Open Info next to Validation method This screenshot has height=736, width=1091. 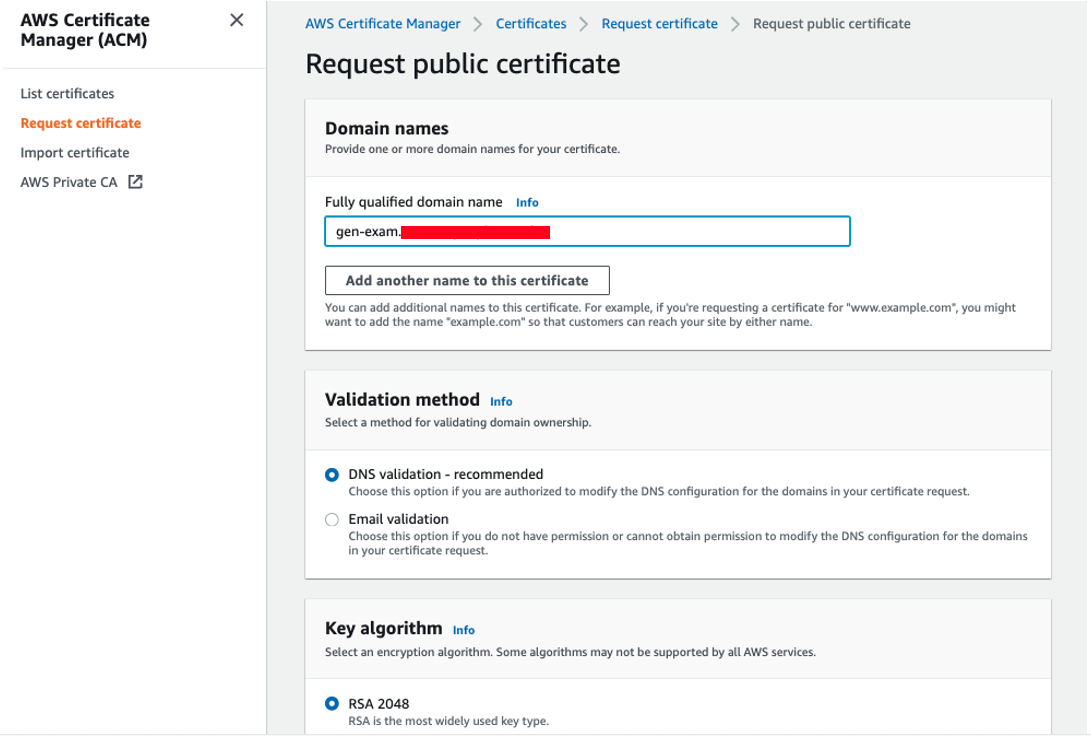(x=501, y=401)
